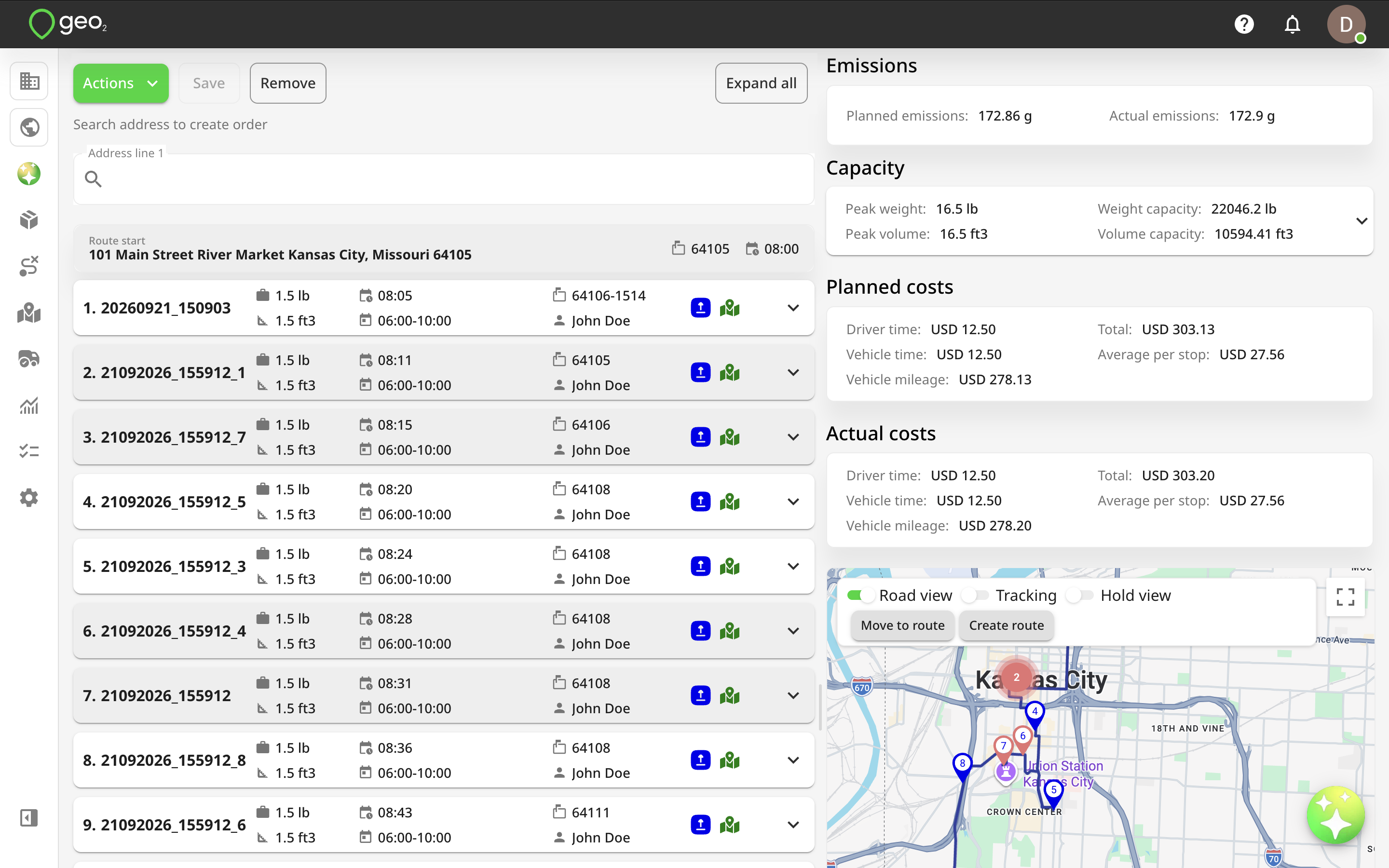Image resolution: width=1389 pixels, height=868 pixels.
Task: Focus the Address line 1 search field
Action: 444,179
